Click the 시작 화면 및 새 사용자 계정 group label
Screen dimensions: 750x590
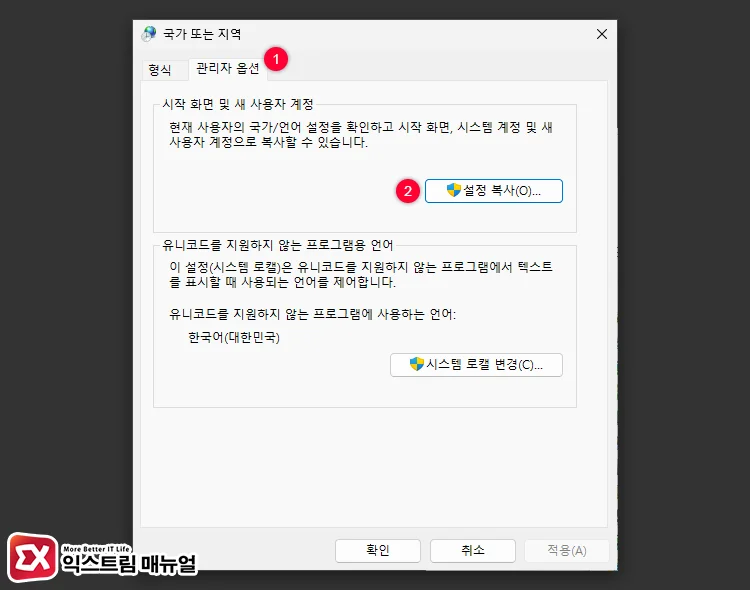[x=238, y=104]
